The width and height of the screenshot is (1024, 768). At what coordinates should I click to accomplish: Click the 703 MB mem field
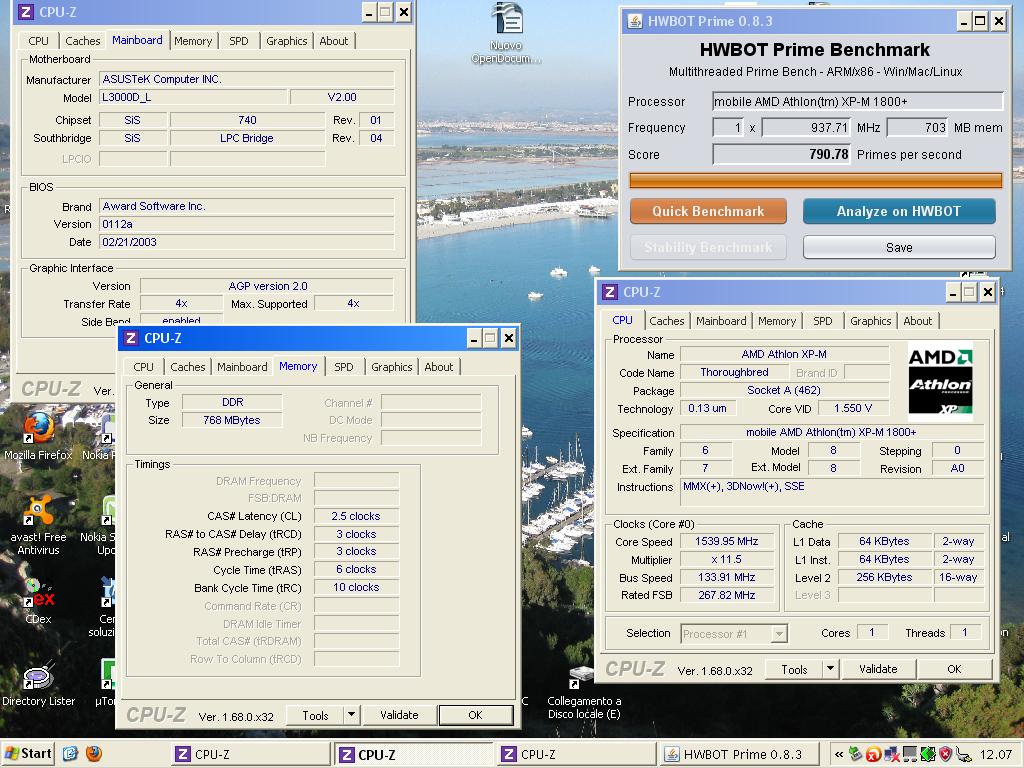[917, 127]
